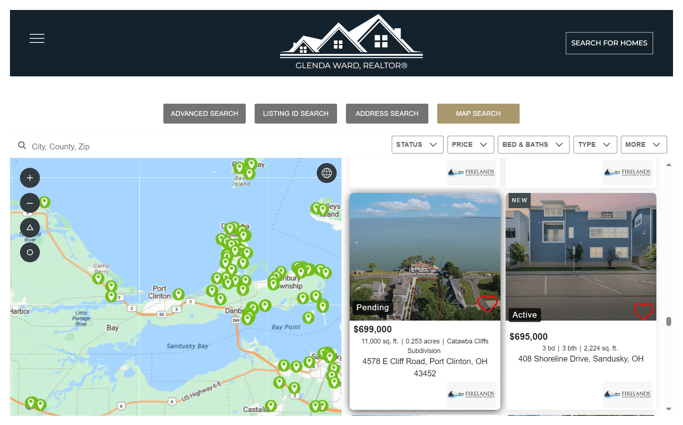Open the Bed & Baths dropdown

click(x=533, y=145)
